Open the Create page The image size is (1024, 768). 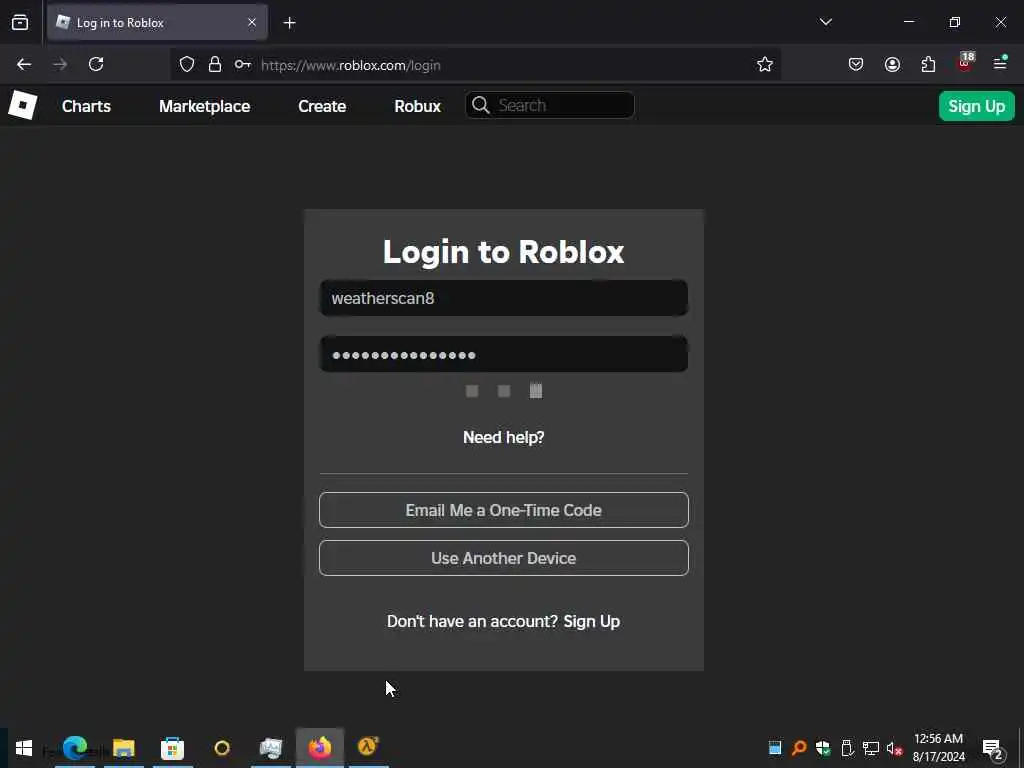322,106
